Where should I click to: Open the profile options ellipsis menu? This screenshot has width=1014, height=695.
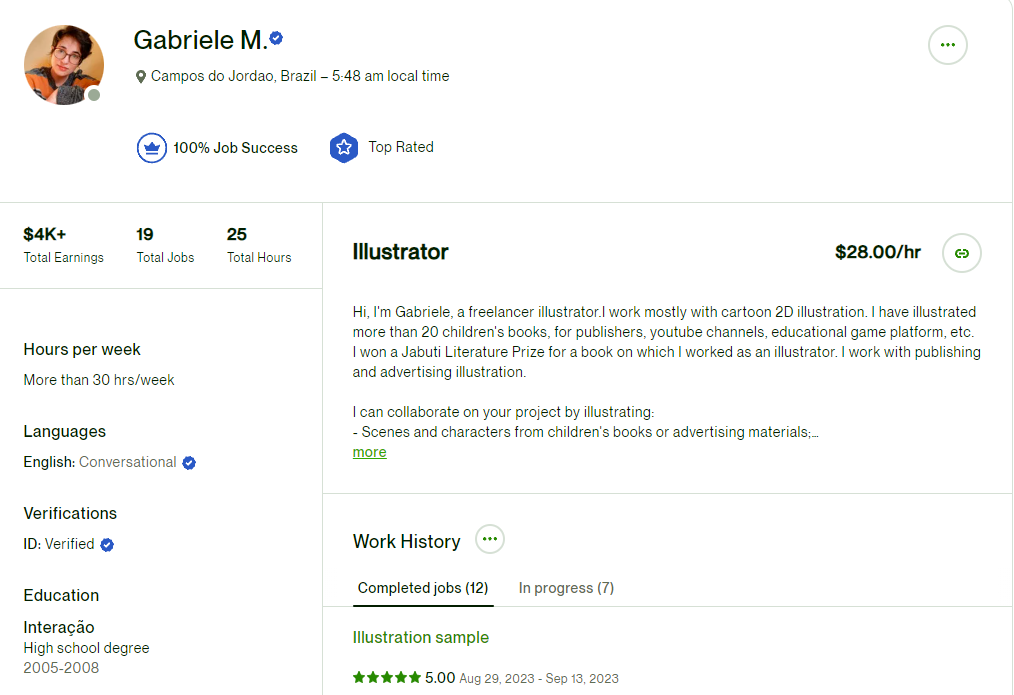click(x=947, y=45)
